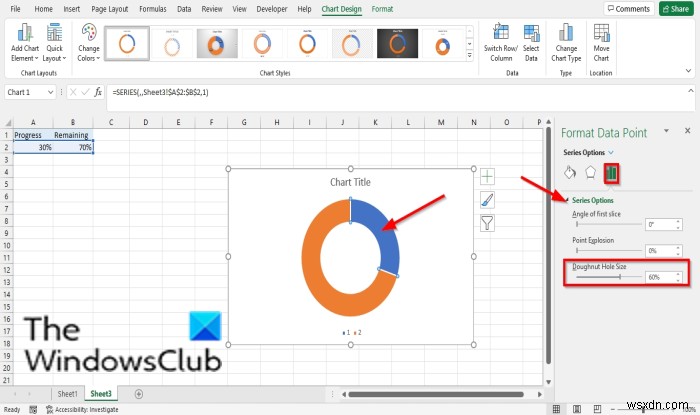Select the gray gradient chart style thumbnail

pyautogui.click(x=217, y=43)
